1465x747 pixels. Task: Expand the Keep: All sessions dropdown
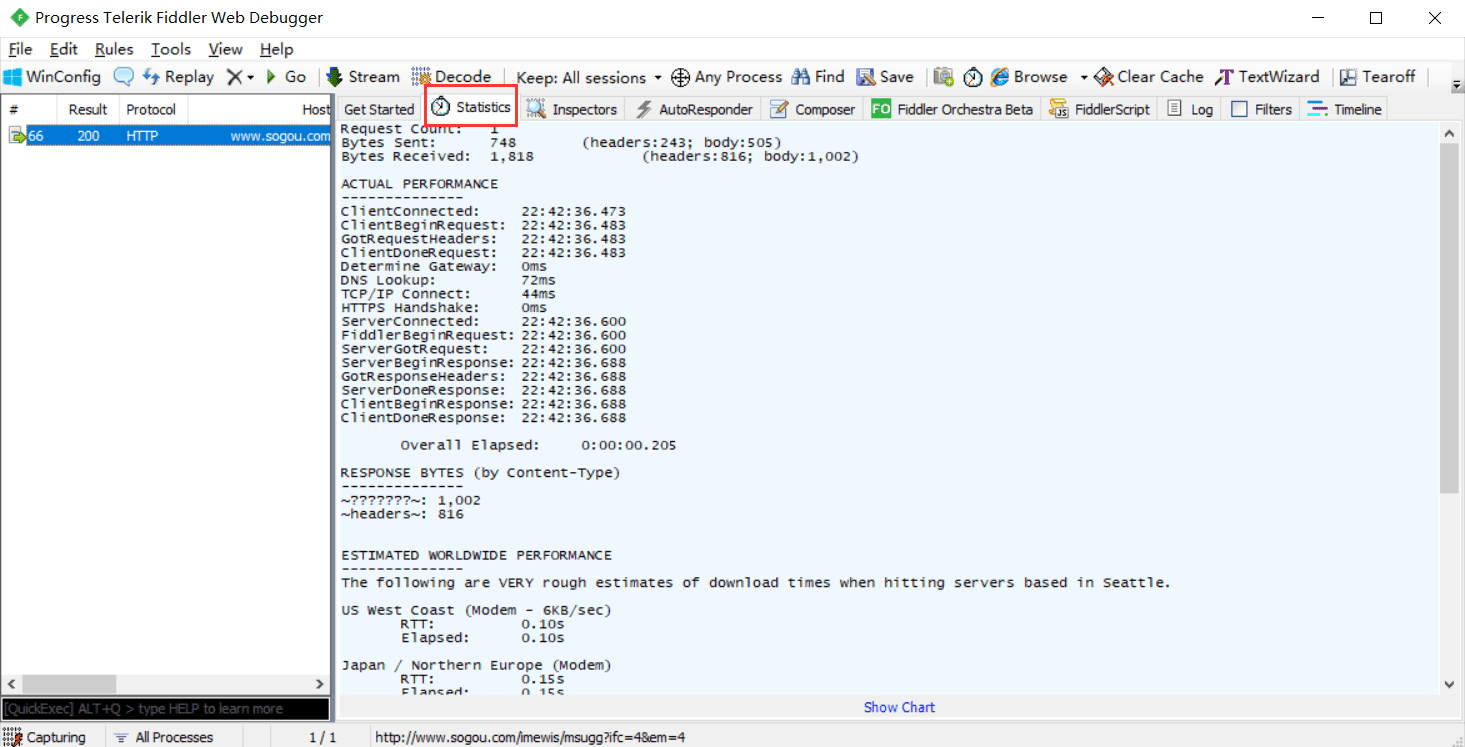pos(589,78)
